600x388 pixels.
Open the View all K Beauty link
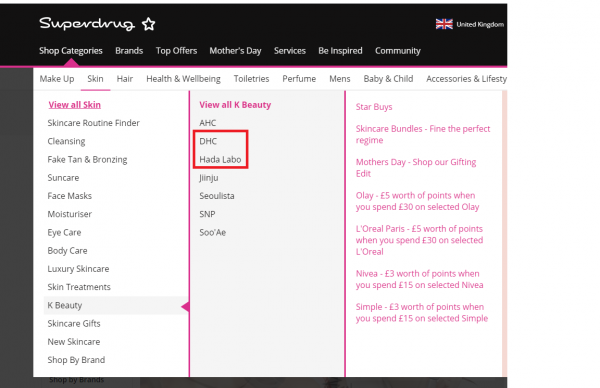pyautogui.click(x=235, y=105)
